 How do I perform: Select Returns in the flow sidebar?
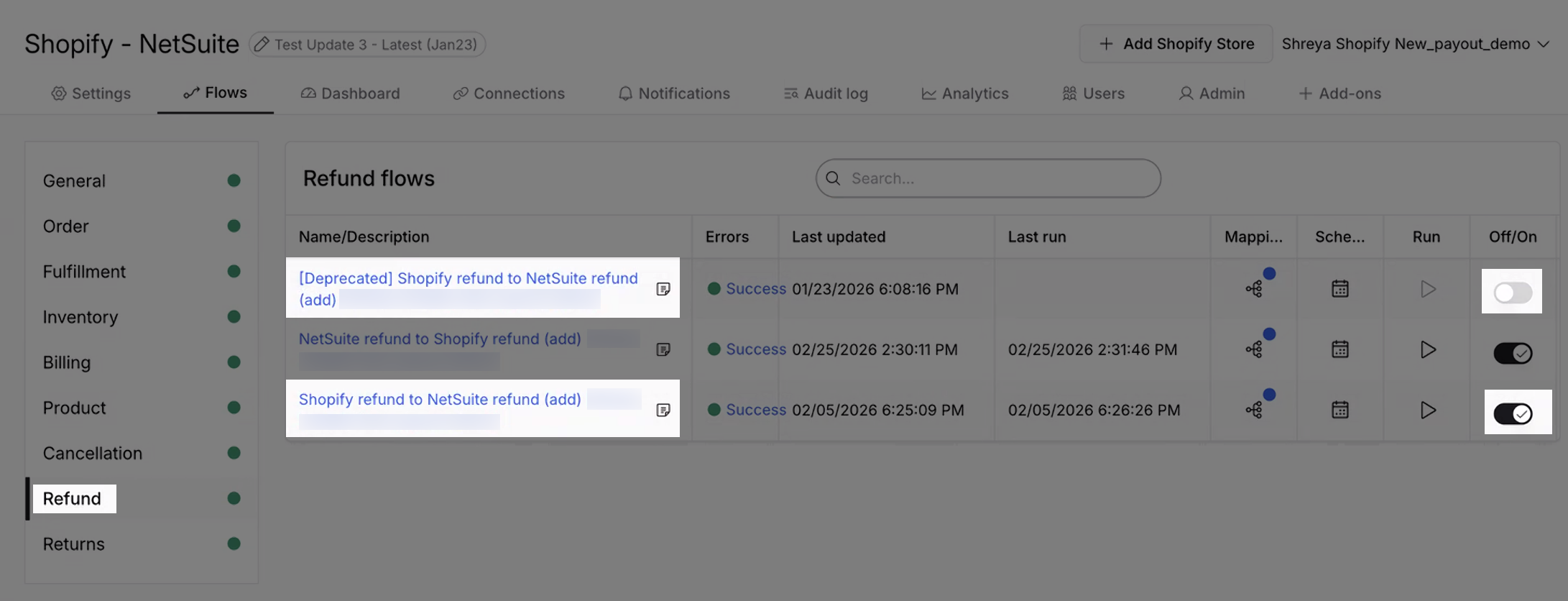click(142, 543)
